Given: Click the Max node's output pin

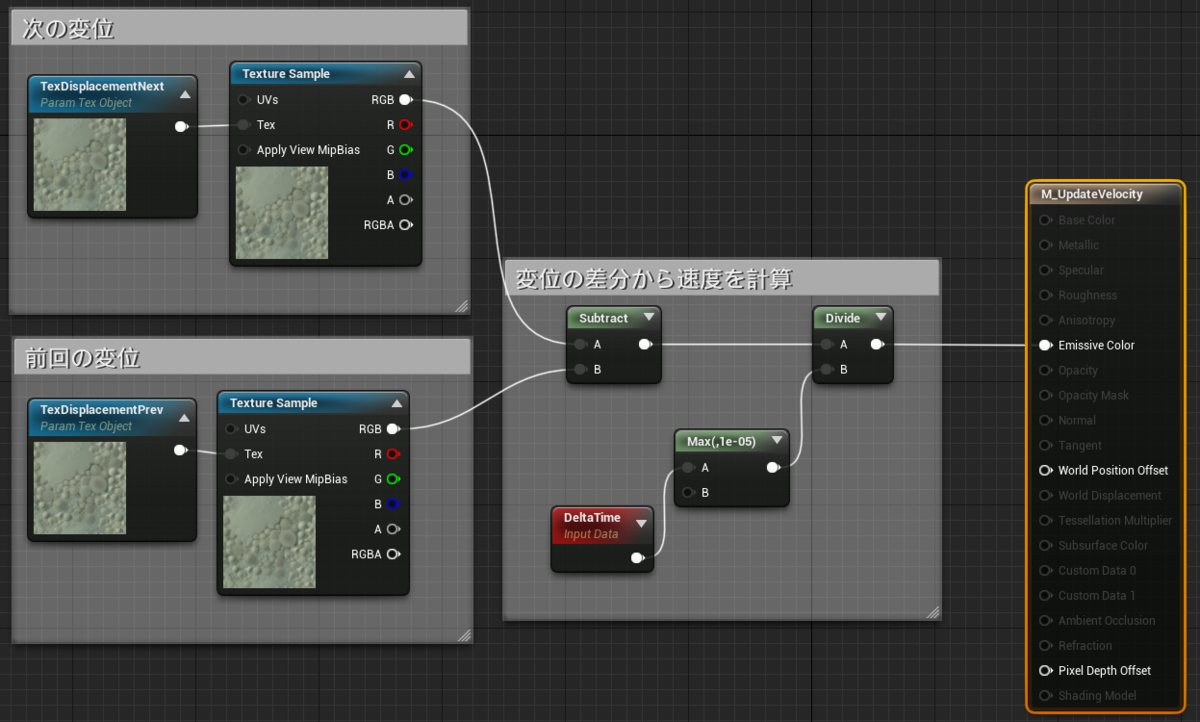Looking at the screenshot, I should (x=774, y=467).
